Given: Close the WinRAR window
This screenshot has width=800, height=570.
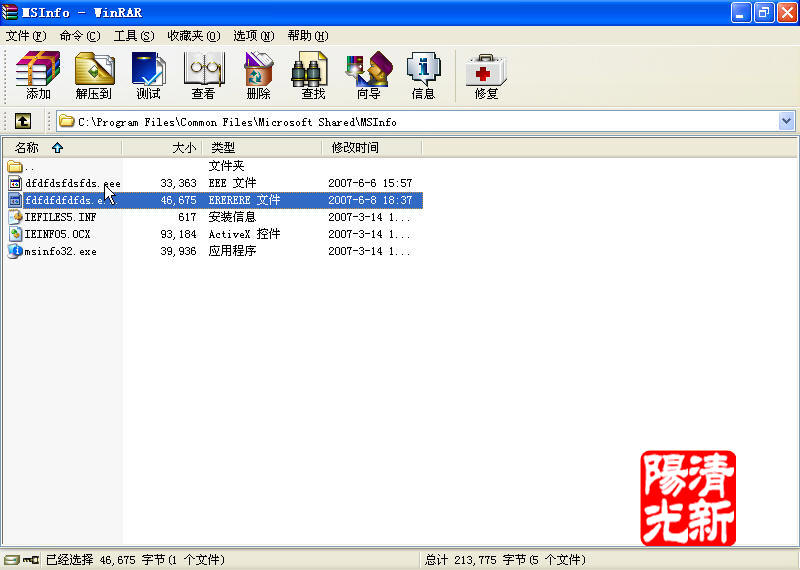Looking at the screenshot, I should pos(787,12).
